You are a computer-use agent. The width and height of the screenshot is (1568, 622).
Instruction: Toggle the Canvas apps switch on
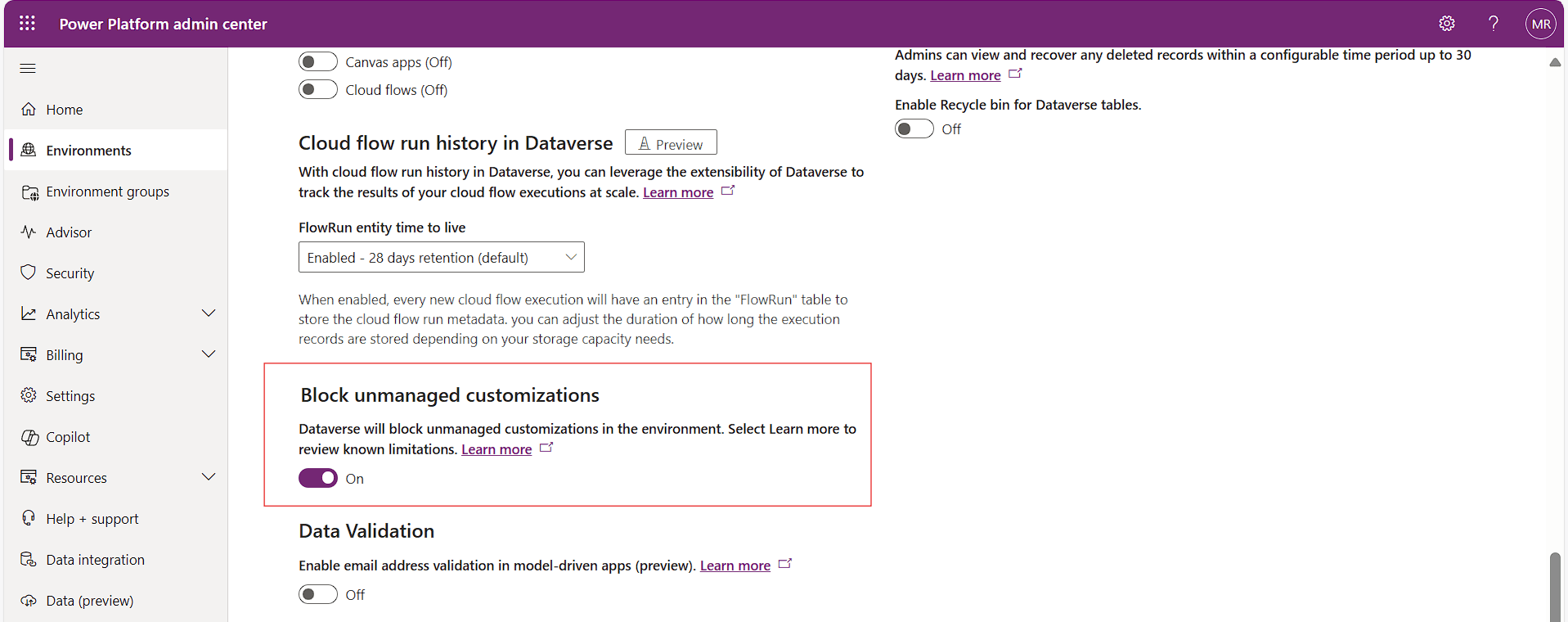click(318, 62)
